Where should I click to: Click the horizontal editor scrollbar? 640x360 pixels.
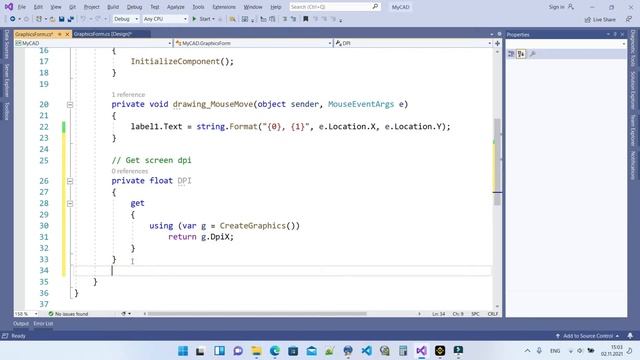click(257, 314)
